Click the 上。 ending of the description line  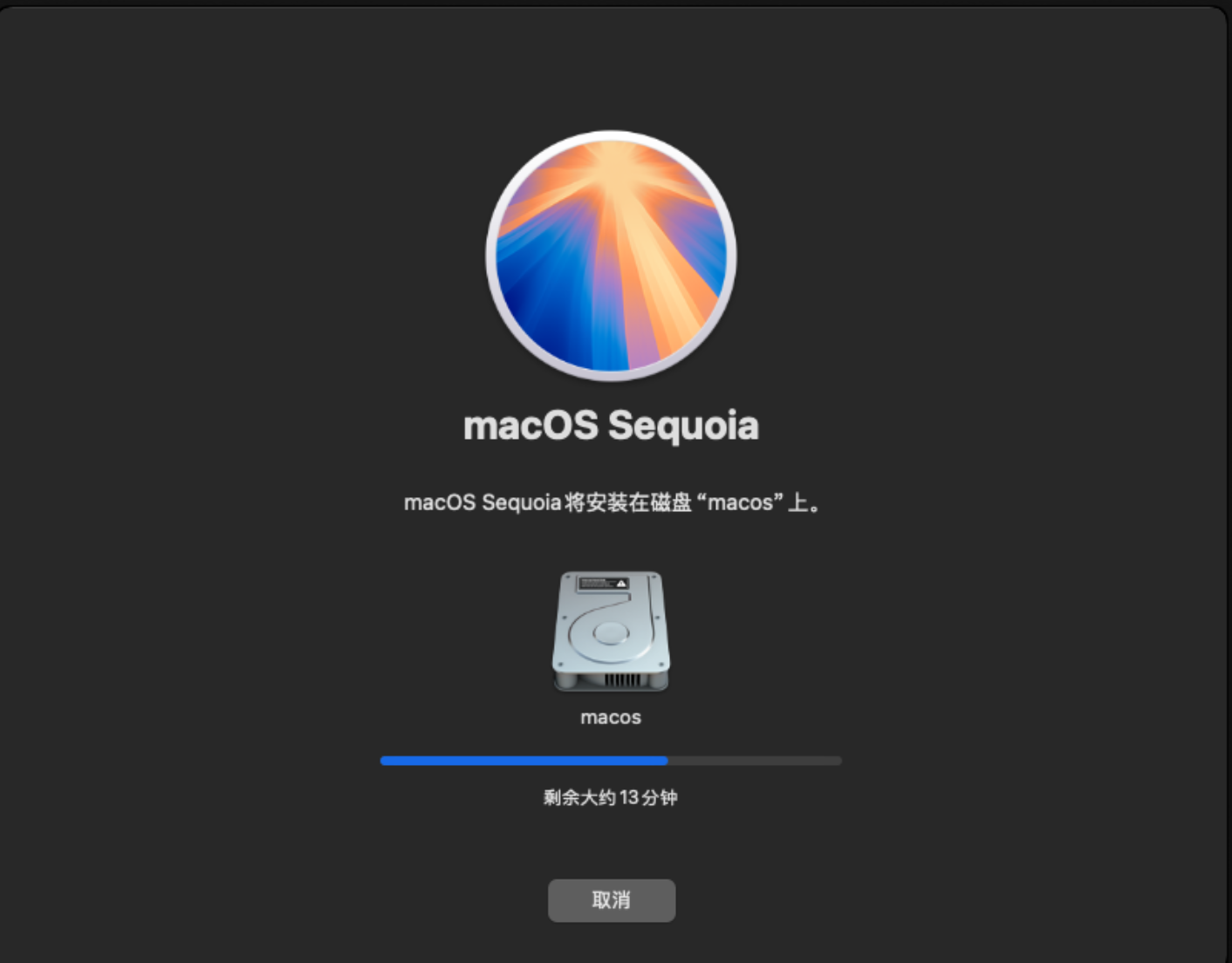point(804,502)
